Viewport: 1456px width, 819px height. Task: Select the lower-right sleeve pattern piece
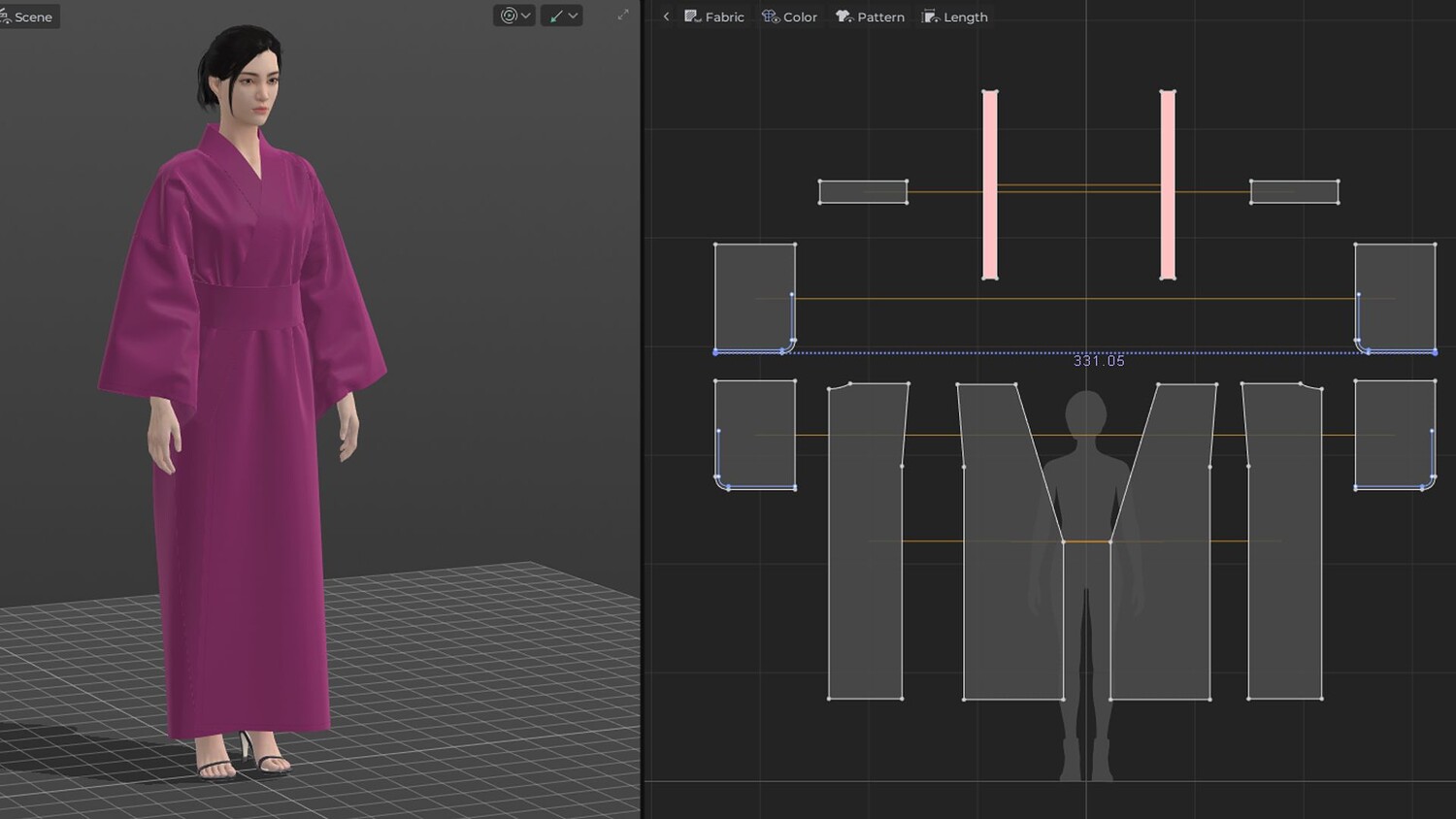click(x=1396, y=435)
